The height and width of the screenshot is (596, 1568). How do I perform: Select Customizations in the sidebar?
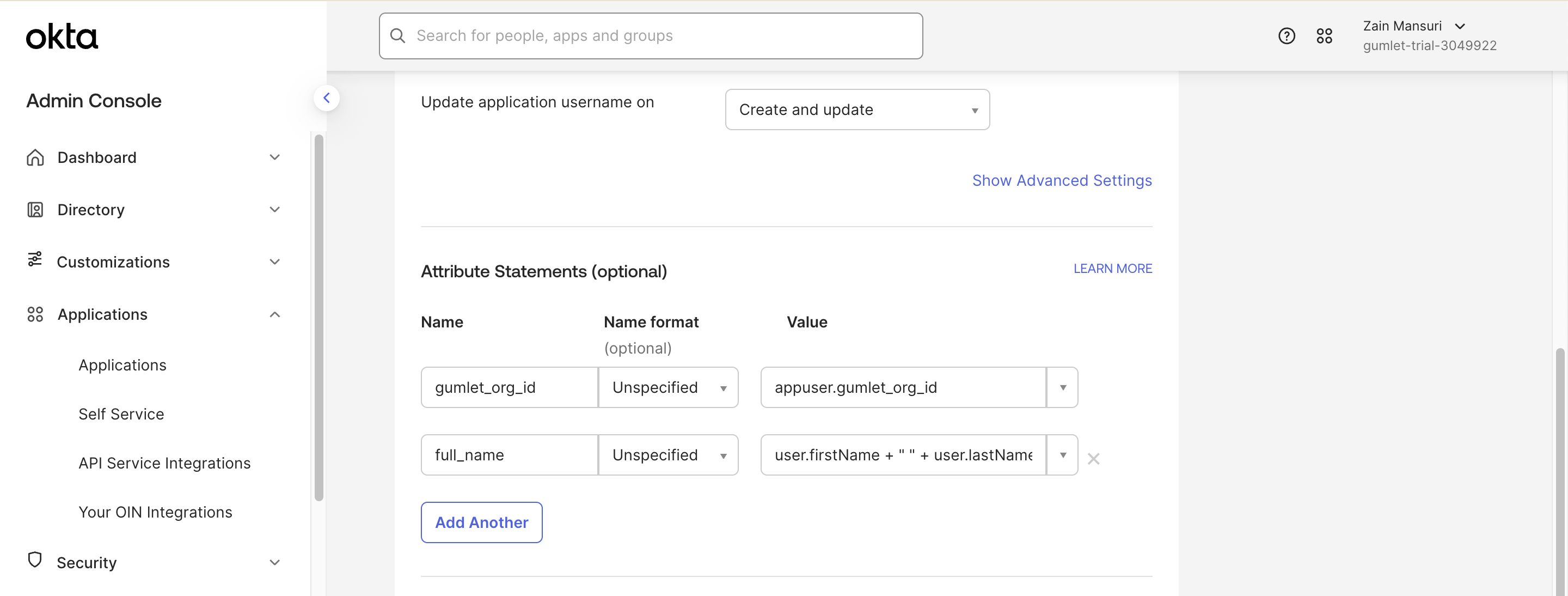[x=113, y=262]
